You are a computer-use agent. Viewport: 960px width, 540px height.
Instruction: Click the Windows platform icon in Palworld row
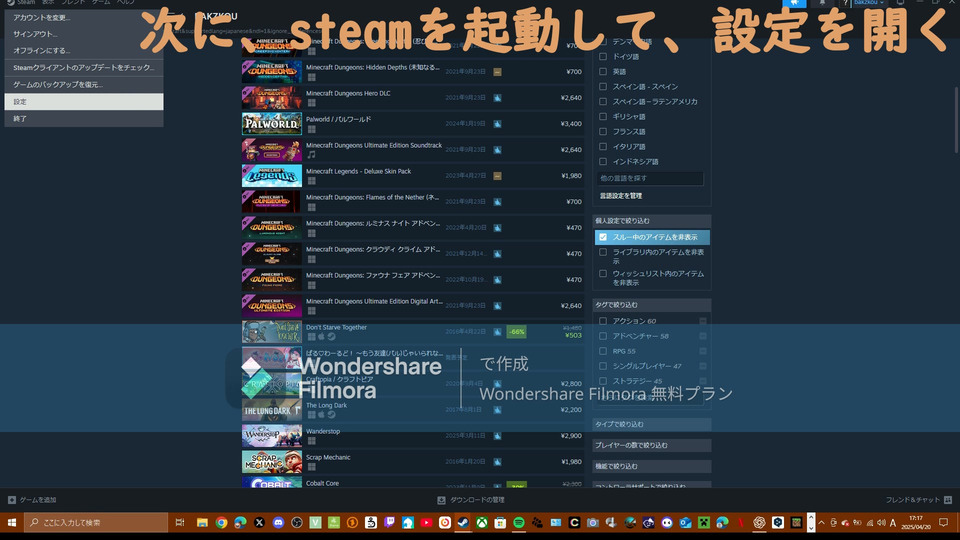[312, 129]
